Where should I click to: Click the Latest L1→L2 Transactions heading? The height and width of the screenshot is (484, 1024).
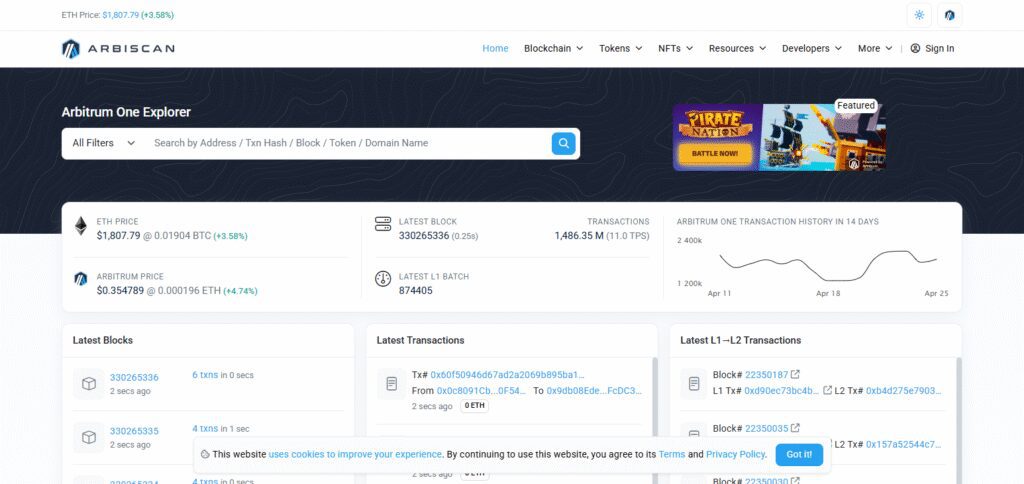click(741, 340)
